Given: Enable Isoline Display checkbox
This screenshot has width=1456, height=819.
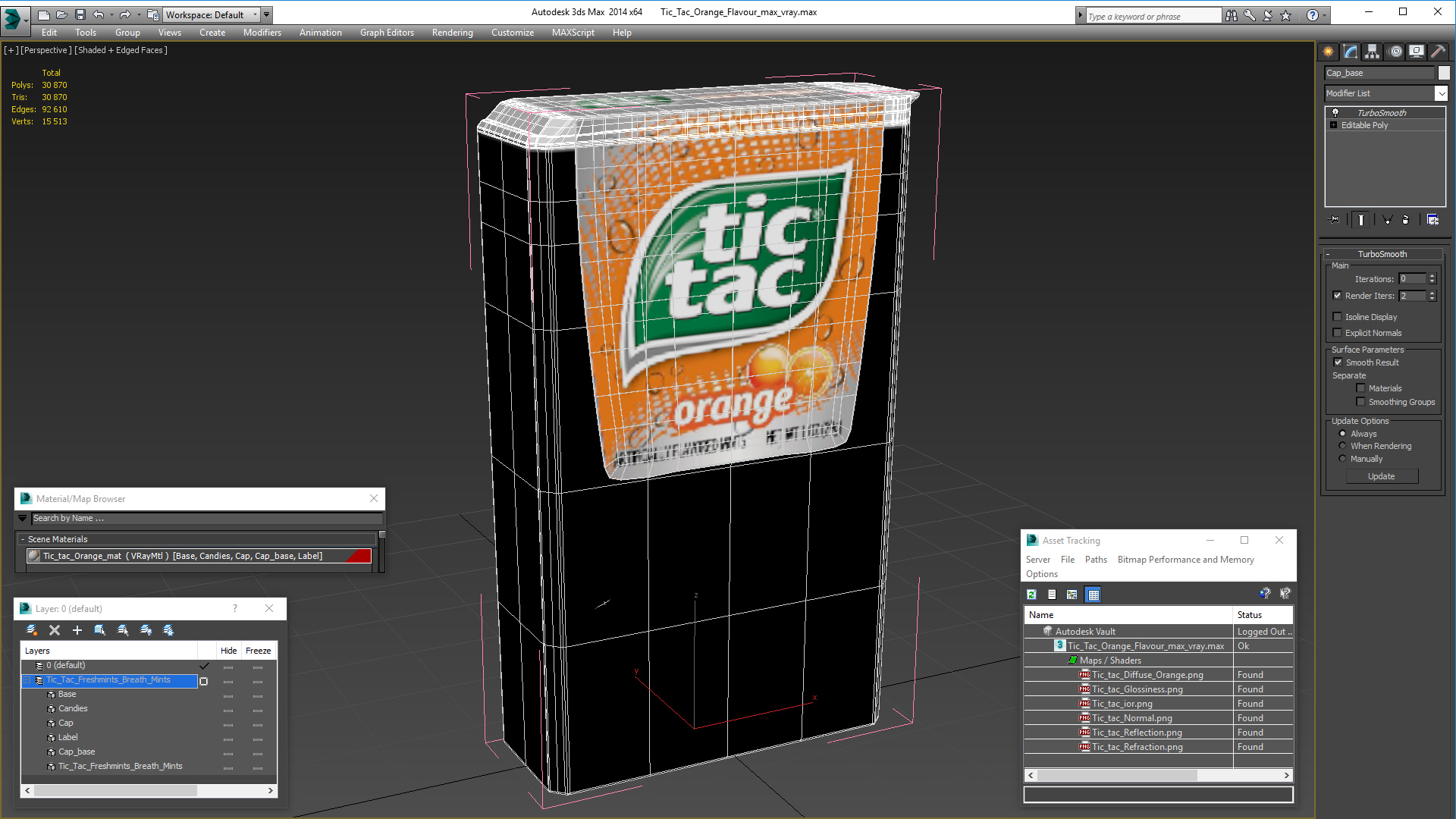Looking at the screenshot, I should (1337, 317).
